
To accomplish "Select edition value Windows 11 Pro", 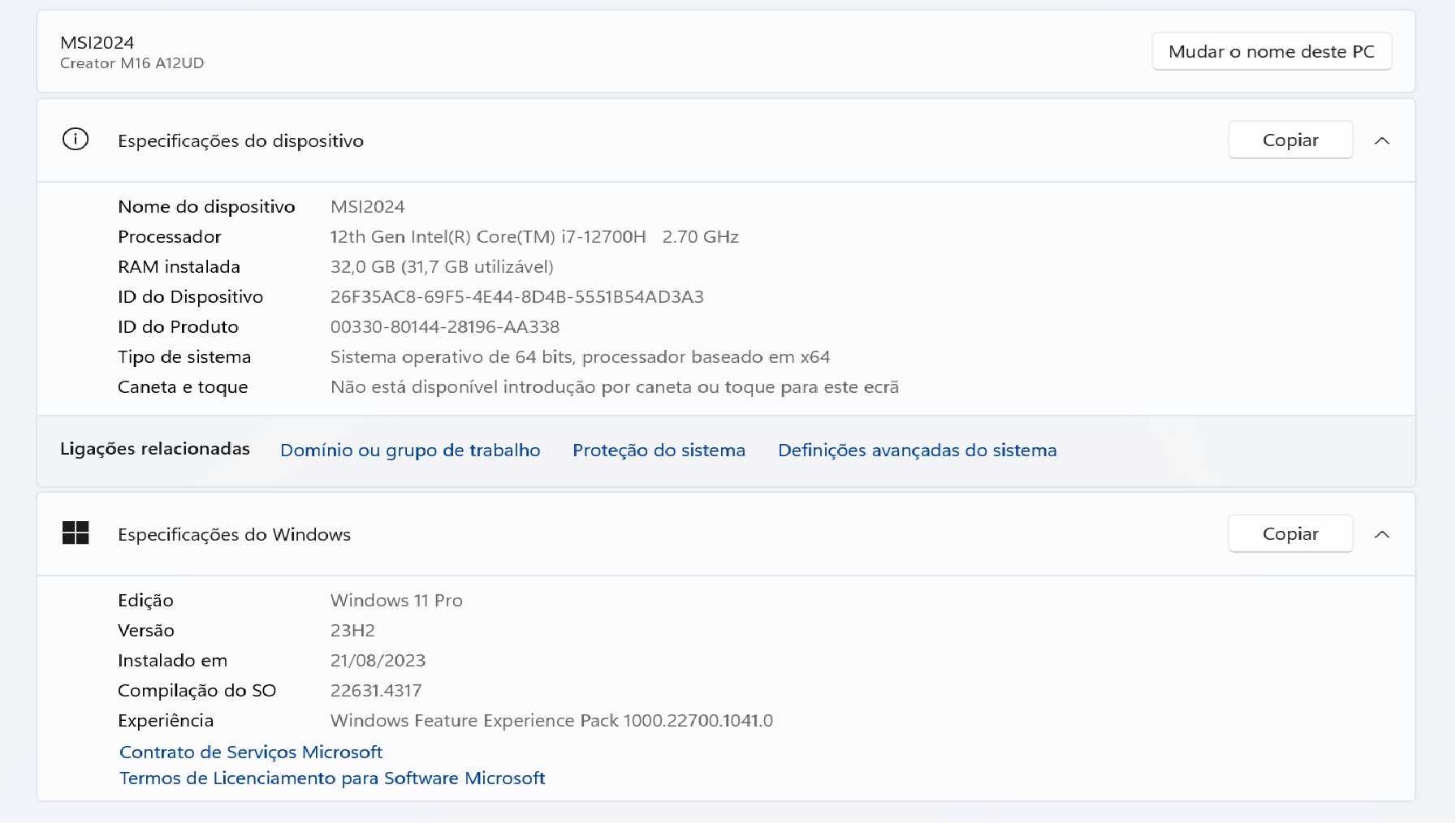I will [396, 601].
